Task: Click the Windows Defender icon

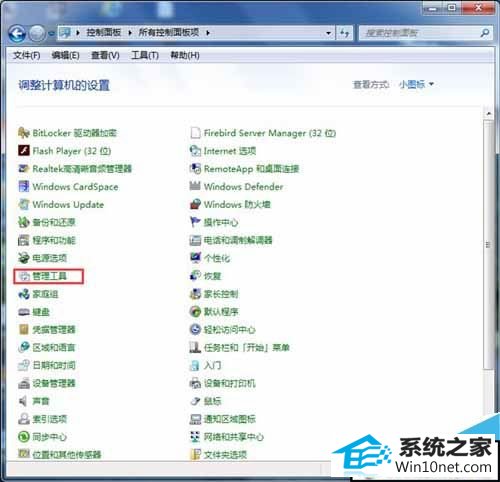Action: click(x=195, y=186)
